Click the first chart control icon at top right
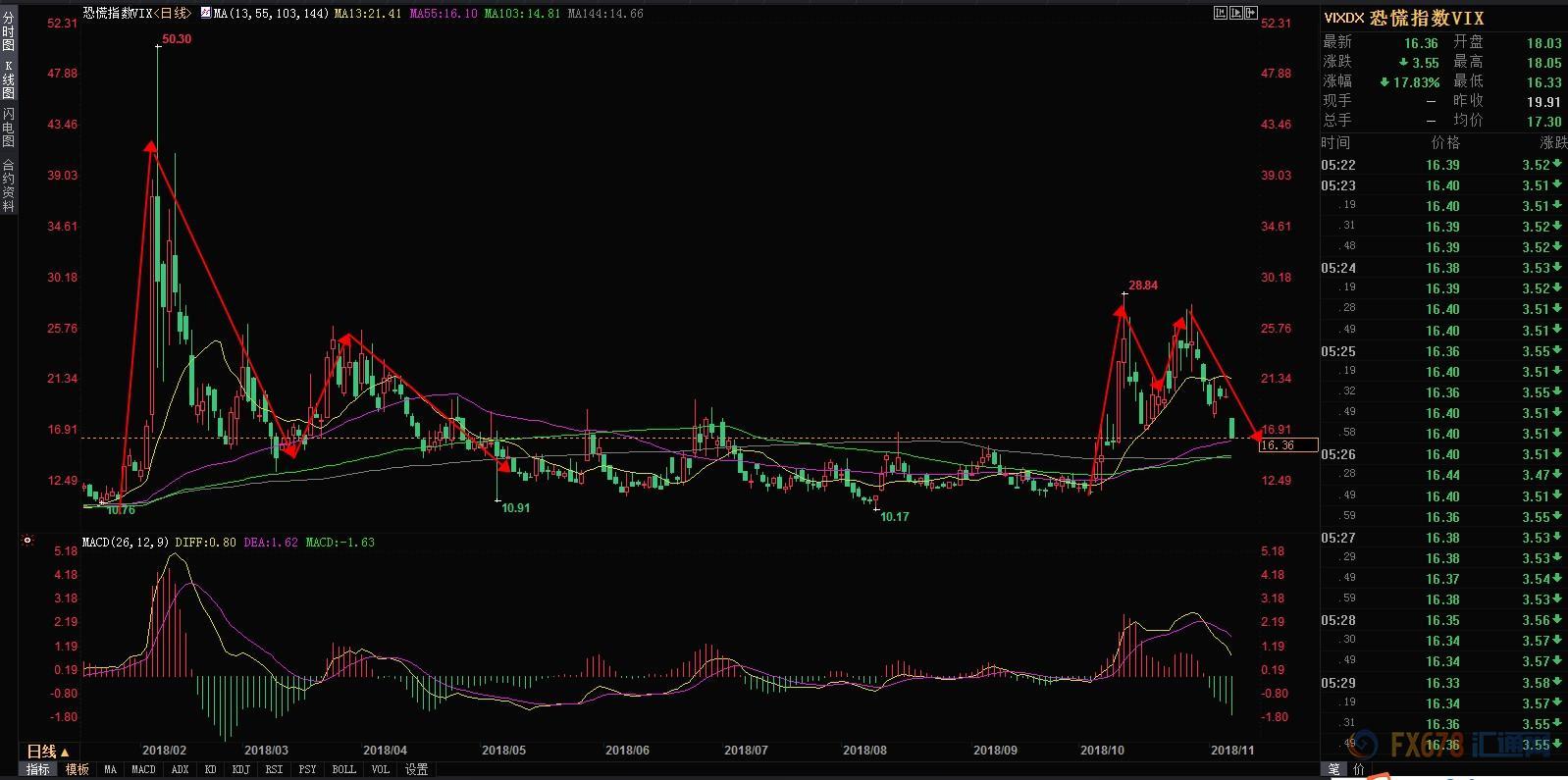 pos(1221,13)
